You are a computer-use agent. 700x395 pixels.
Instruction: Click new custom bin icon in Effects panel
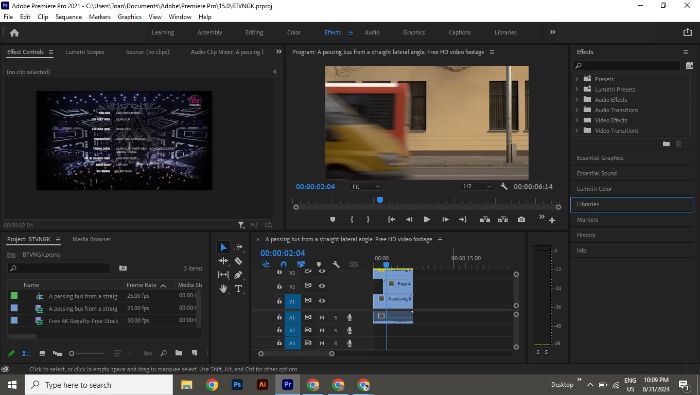click(666, 144)
